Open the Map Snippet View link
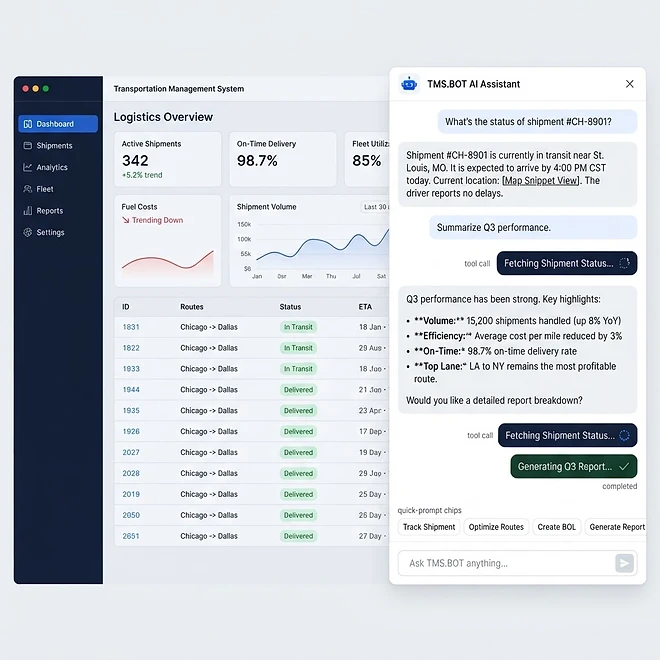660x660 pixels. click(541, 181)
